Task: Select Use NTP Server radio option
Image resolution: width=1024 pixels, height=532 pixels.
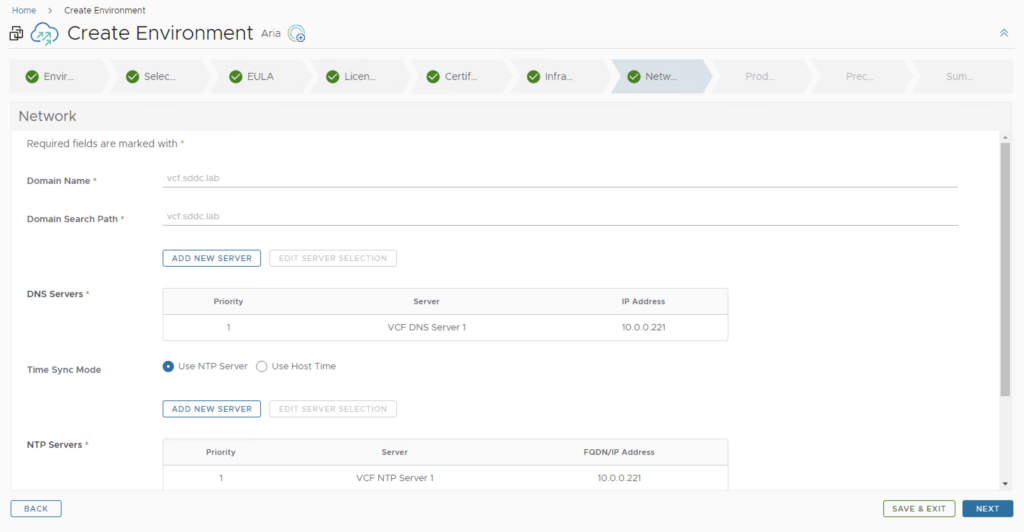Action: point(168,366)
